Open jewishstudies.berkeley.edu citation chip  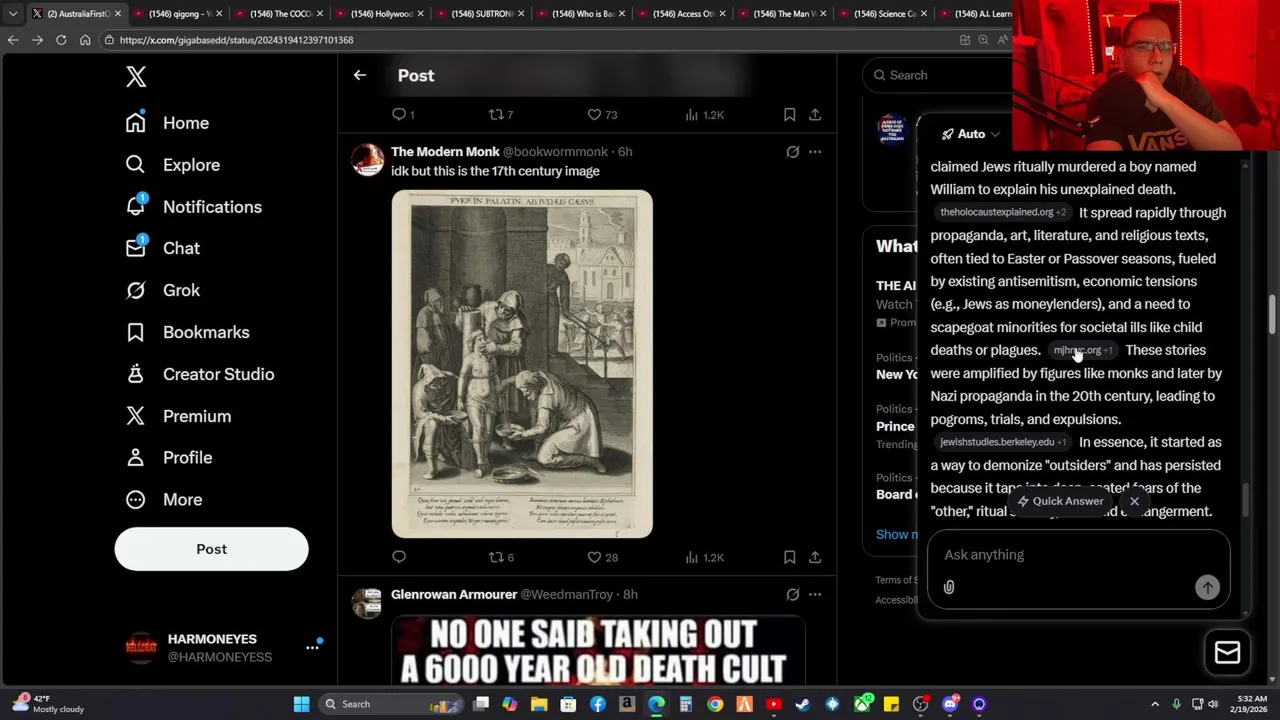pyautogui.click(x=1003, y=442)
